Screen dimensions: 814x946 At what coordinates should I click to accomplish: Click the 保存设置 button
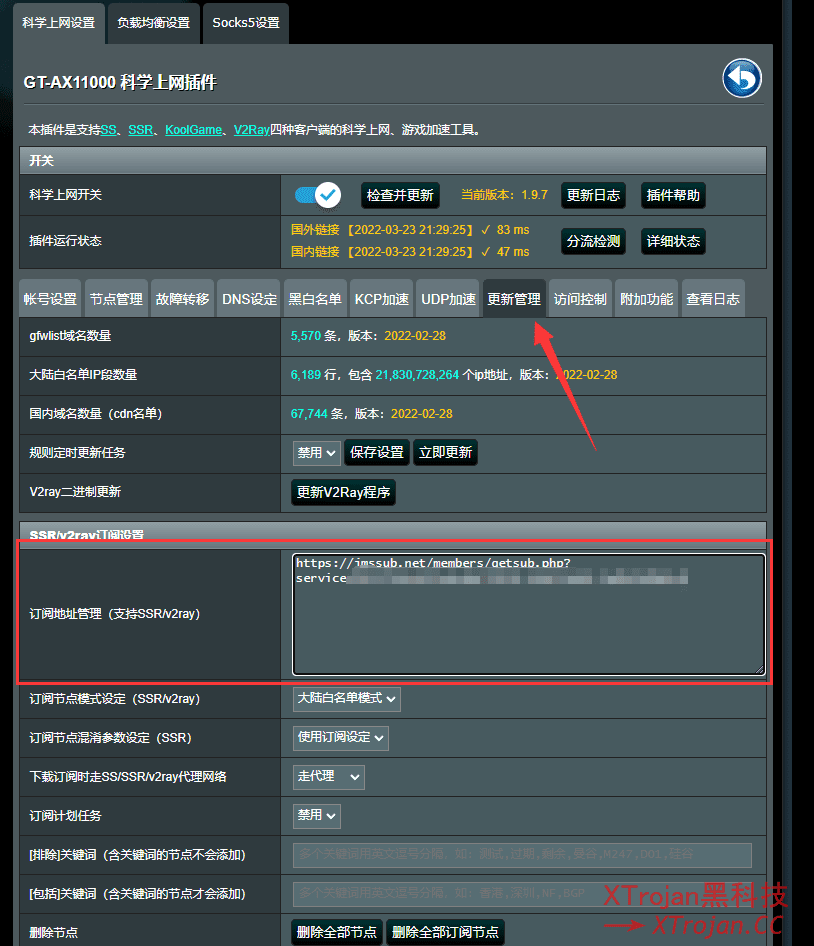[x=377, y=452]
